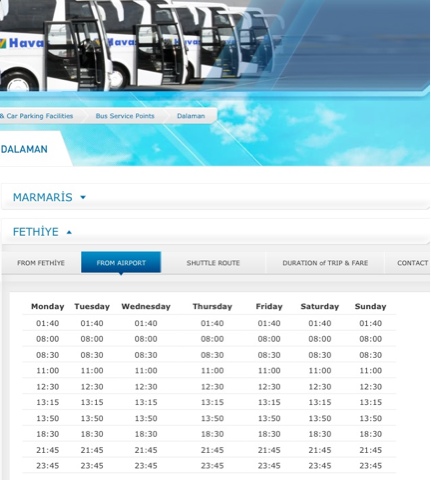Image resolution: width=431 pixels, height=480 pixels.
Task: Select Friday 12:30 departure time
Action: point(269,387)
